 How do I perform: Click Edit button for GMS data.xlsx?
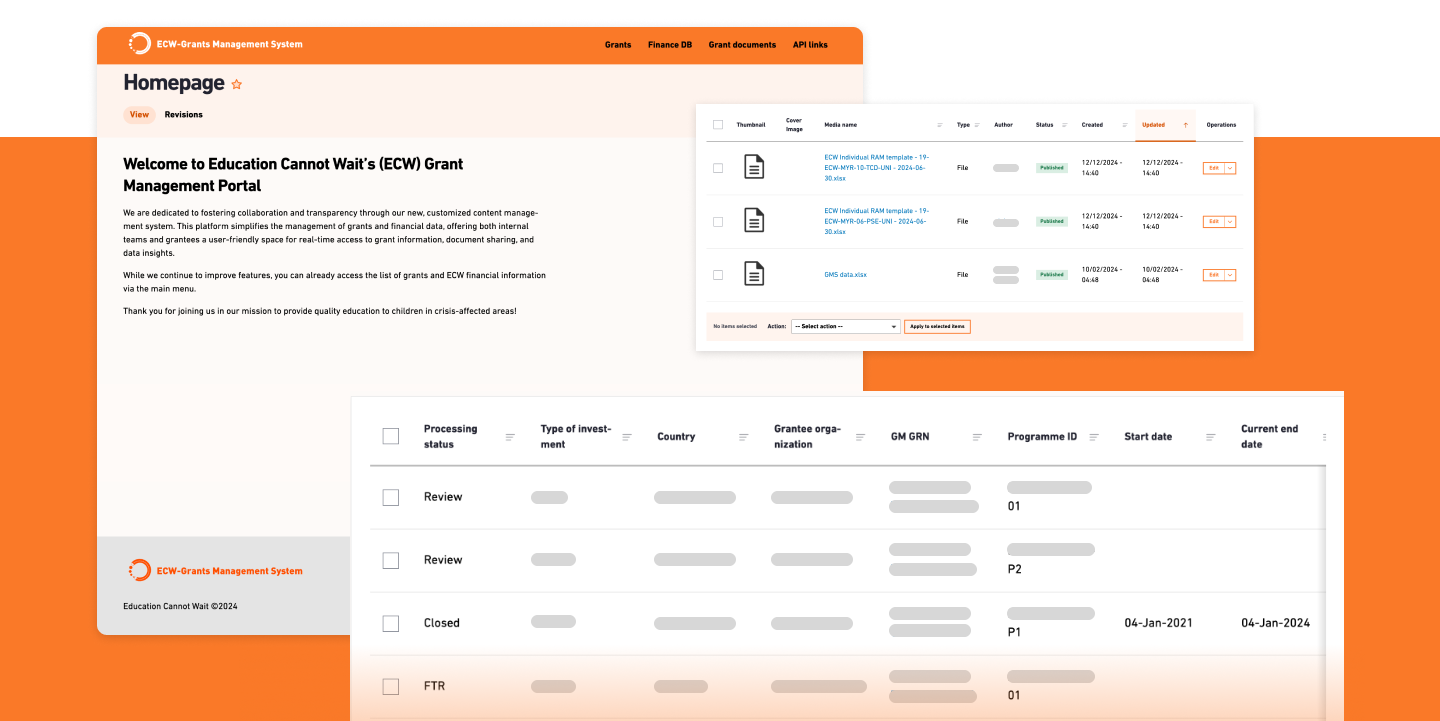tap(1213, 274)
